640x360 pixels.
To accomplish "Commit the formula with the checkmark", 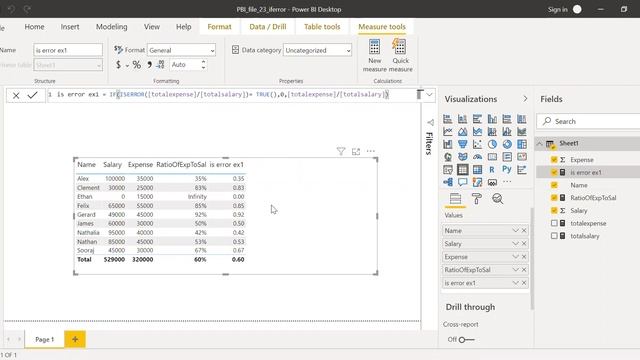I will tap(33, 95).
